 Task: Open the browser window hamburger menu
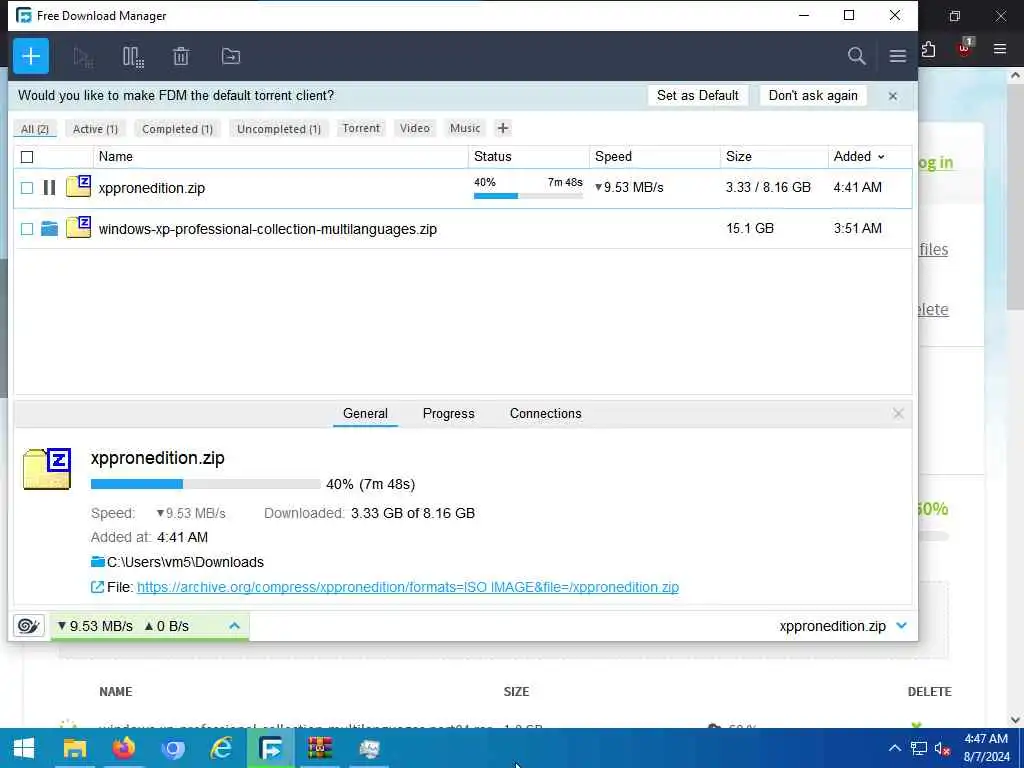(x=999, y=49)
